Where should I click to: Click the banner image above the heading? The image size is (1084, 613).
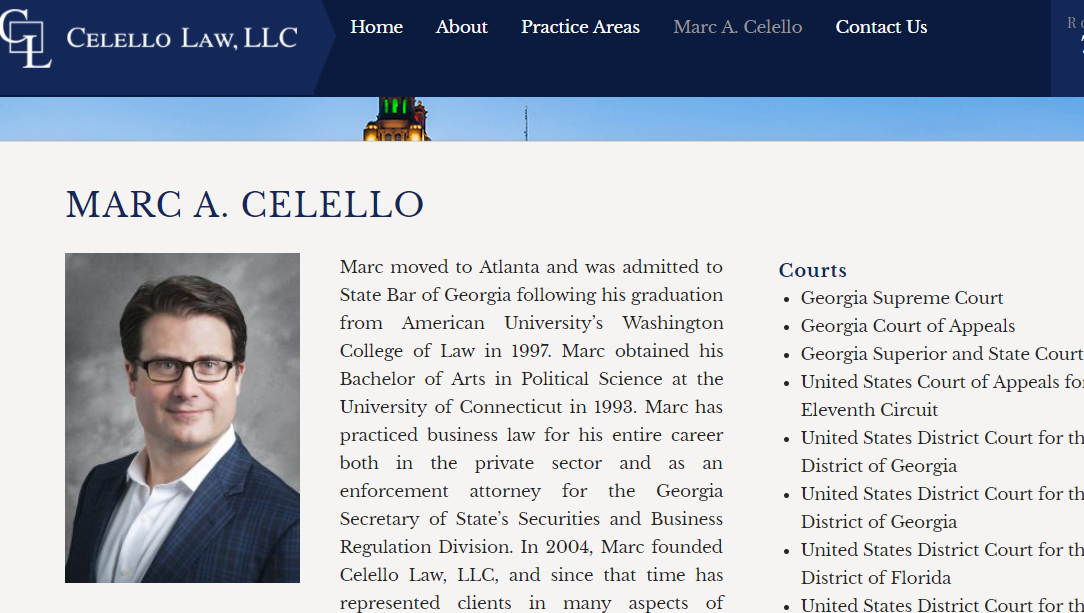click(542, 119)
